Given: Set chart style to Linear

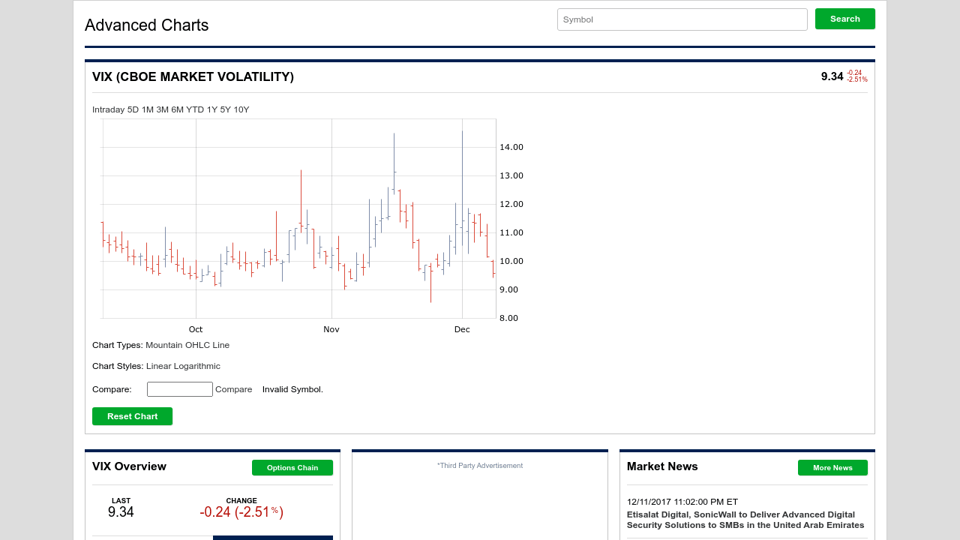Looking at the screenshot, I should click(x=160, y=366).
